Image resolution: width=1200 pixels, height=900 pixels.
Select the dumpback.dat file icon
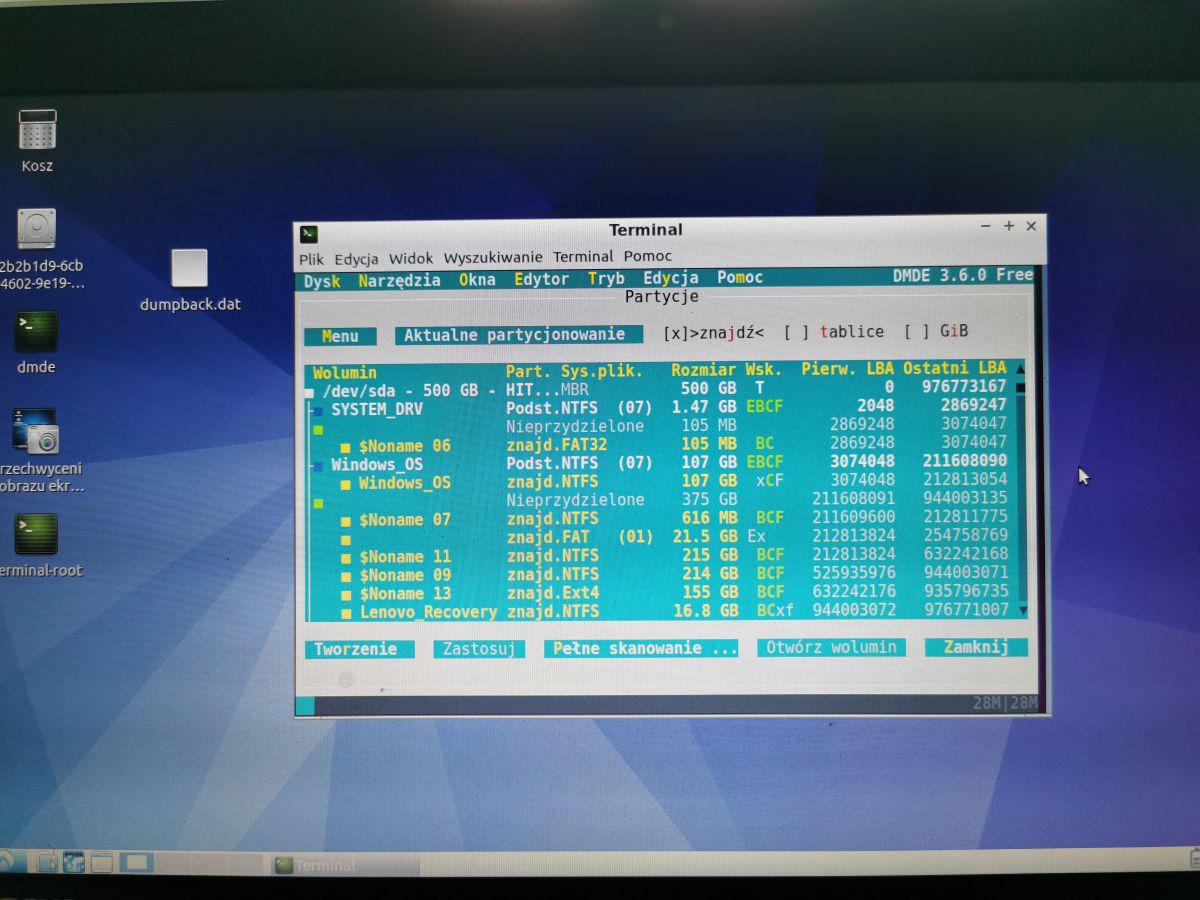(x=190, y=268)
